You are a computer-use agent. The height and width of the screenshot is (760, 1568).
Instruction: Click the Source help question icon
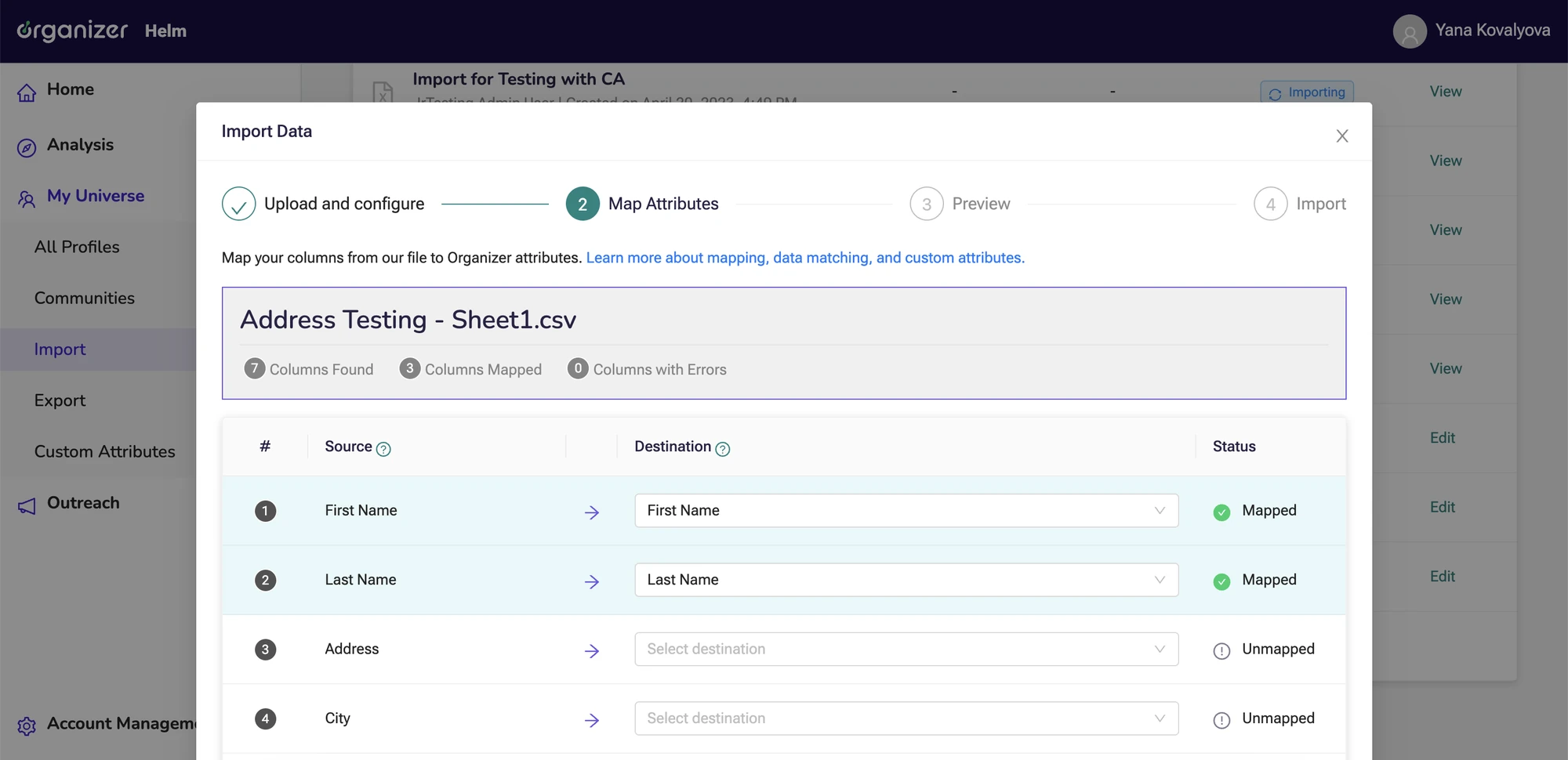coord(383,449)
